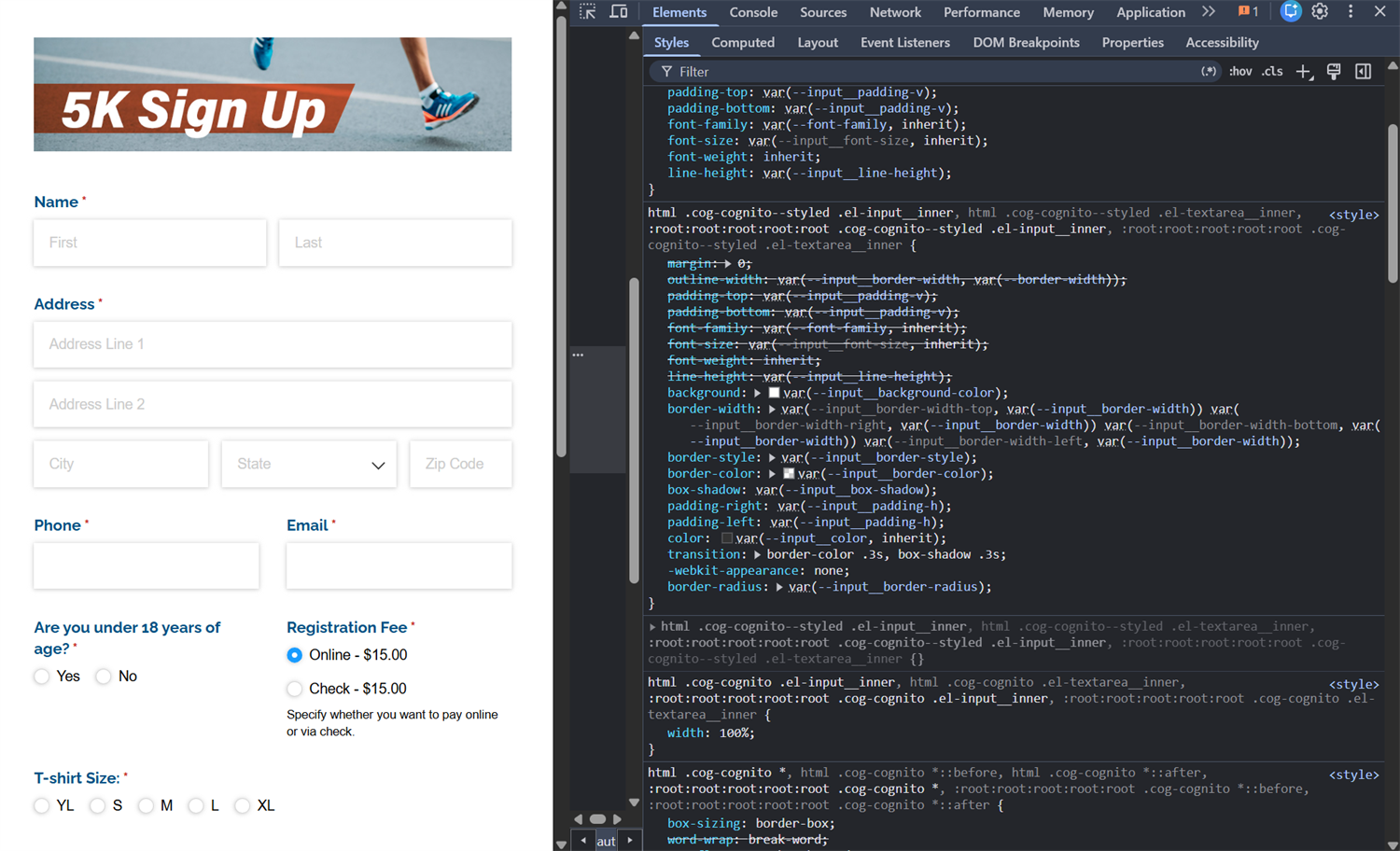Select Check - $15.00 registration fee
1400x851 pixels.
tap(295, 689)
